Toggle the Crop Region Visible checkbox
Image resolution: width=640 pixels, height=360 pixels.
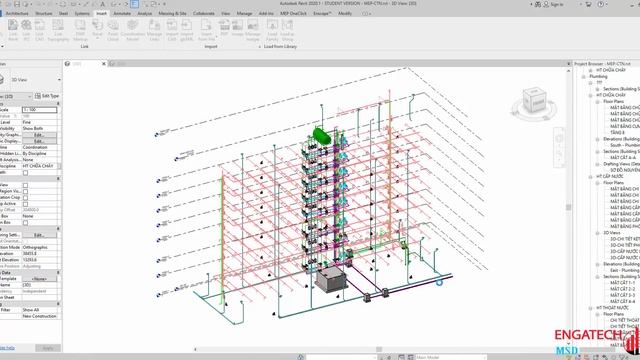point(25,191)
